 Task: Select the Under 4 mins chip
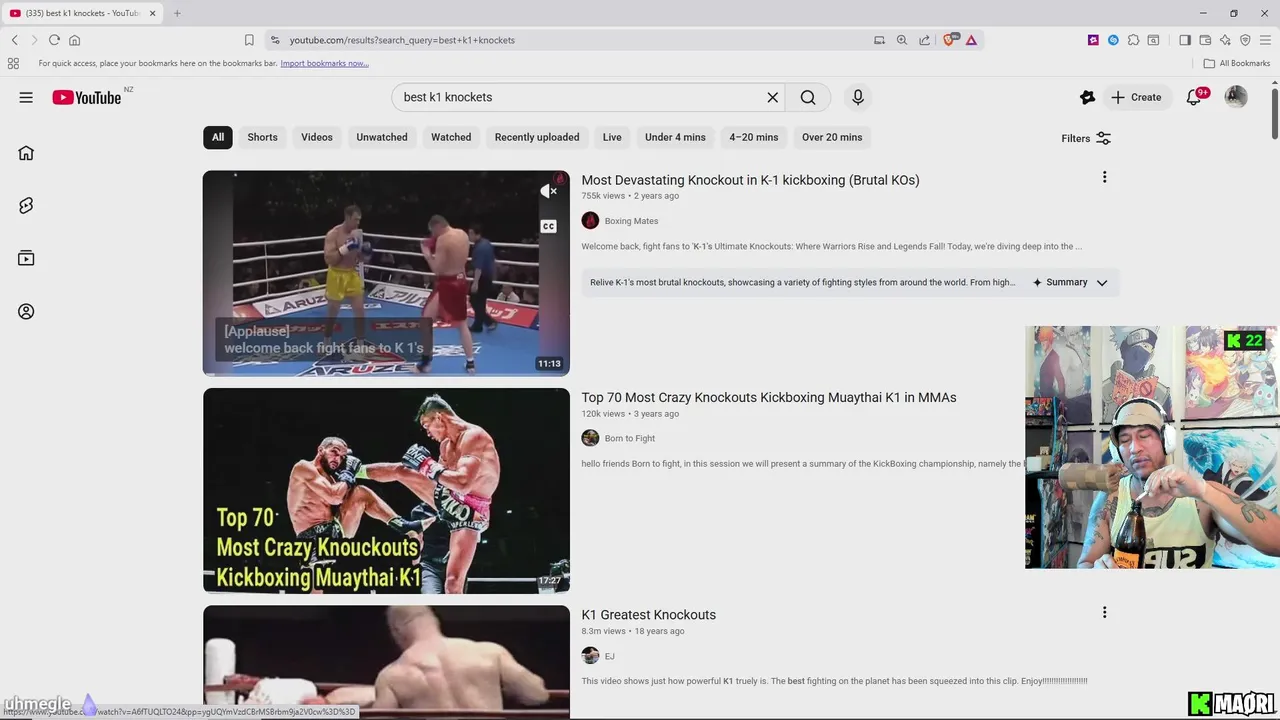[x=675, y=137]
